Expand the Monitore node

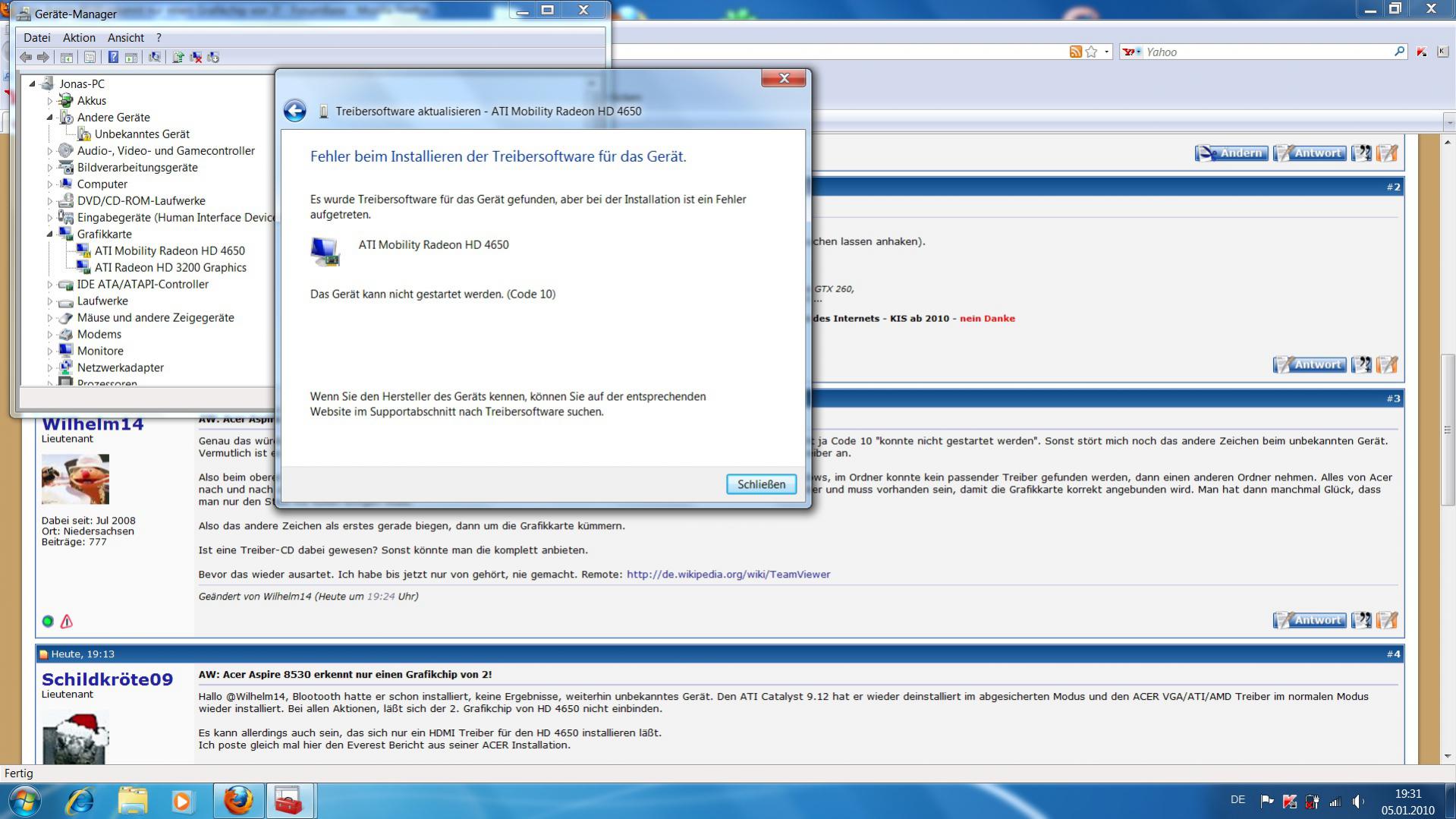(50, 351)
